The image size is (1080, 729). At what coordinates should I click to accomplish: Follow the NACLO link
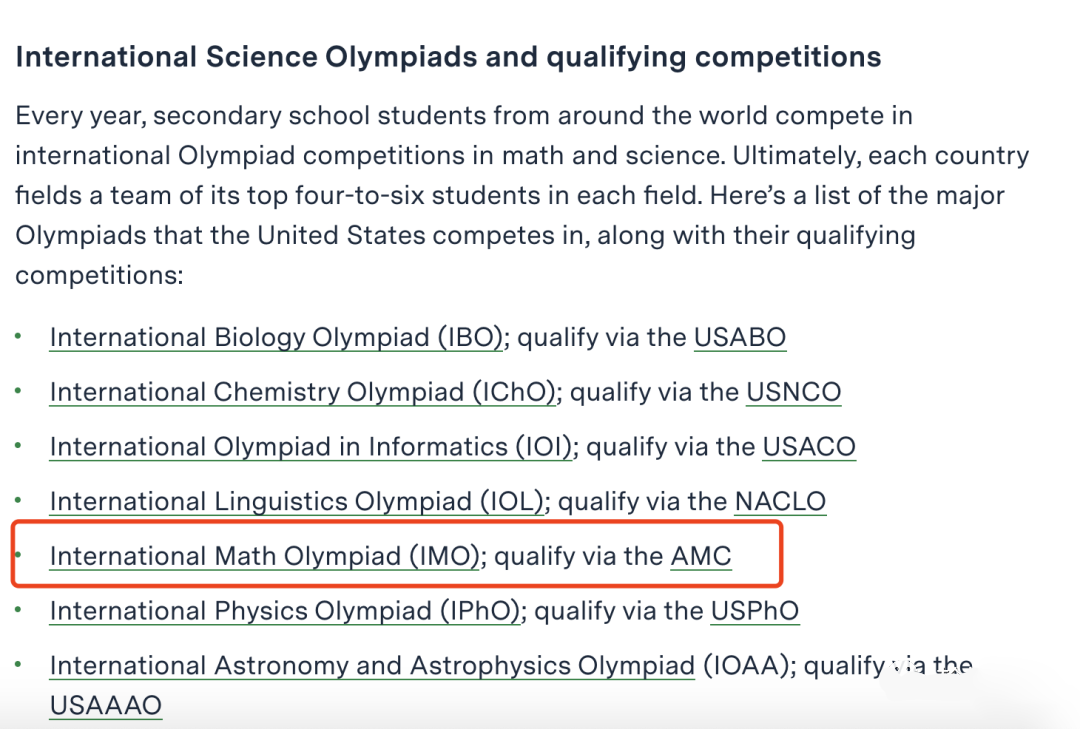coord(780,501)
